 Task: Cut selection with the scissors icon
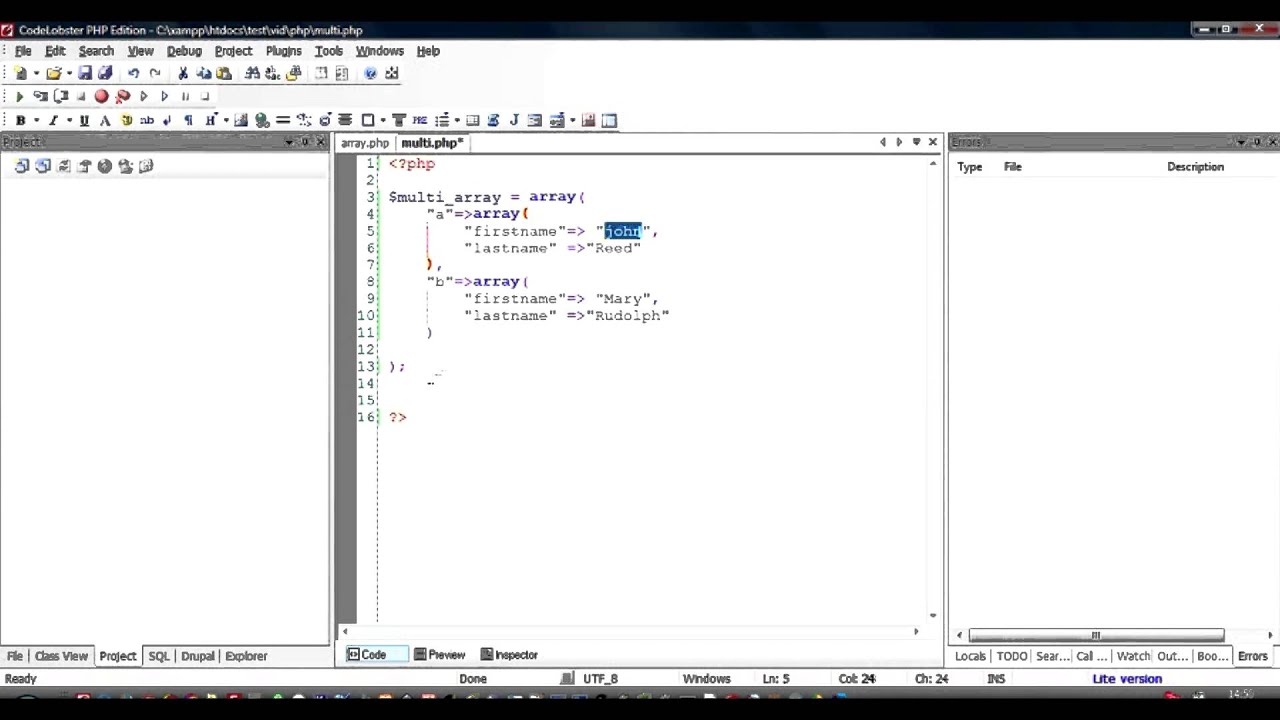[183, 73]
